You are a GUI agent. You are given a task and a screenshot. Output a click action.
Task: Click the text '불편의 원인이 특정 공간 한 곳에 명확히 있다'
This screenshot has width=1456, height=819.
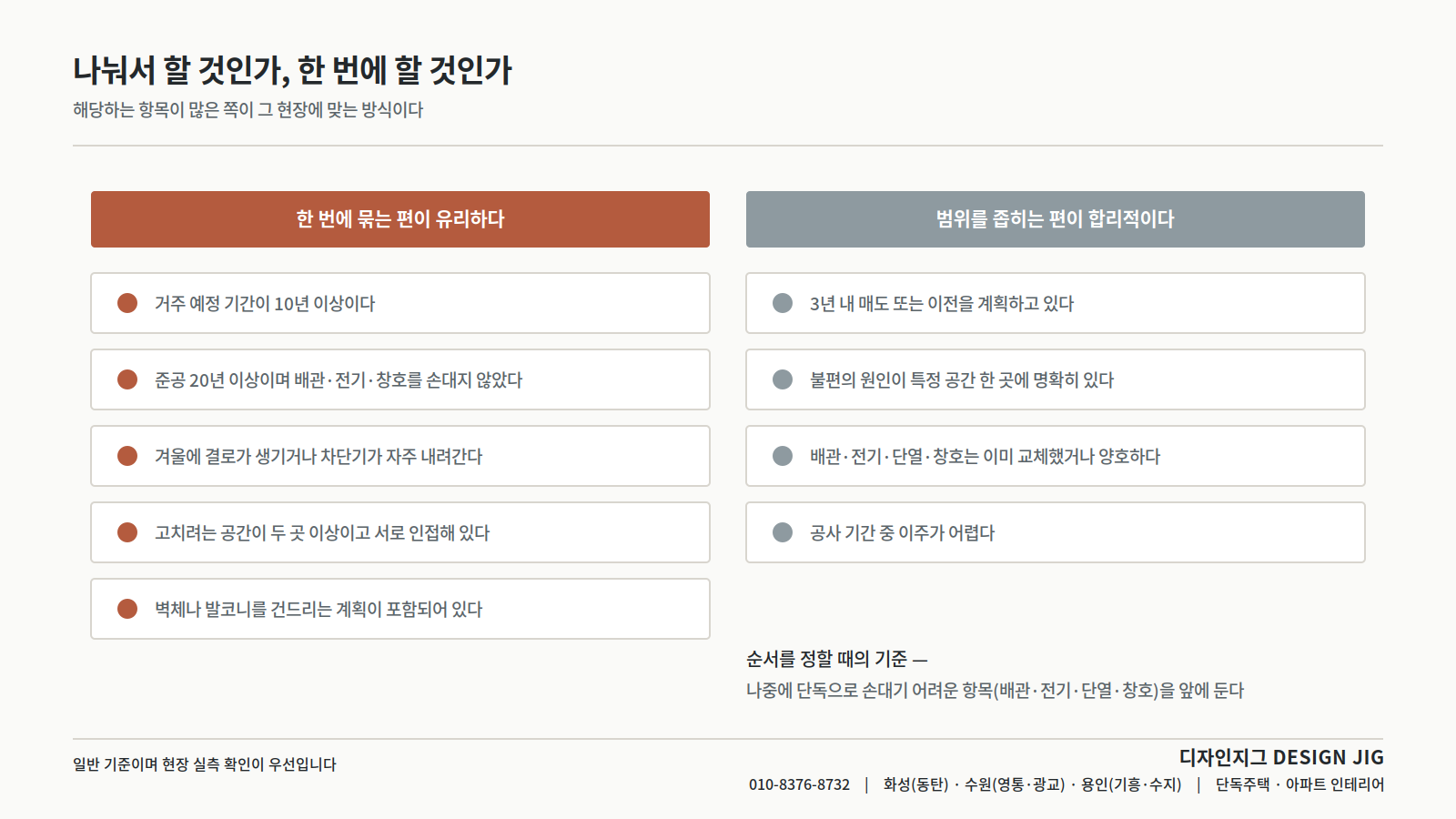coord(962,379)
